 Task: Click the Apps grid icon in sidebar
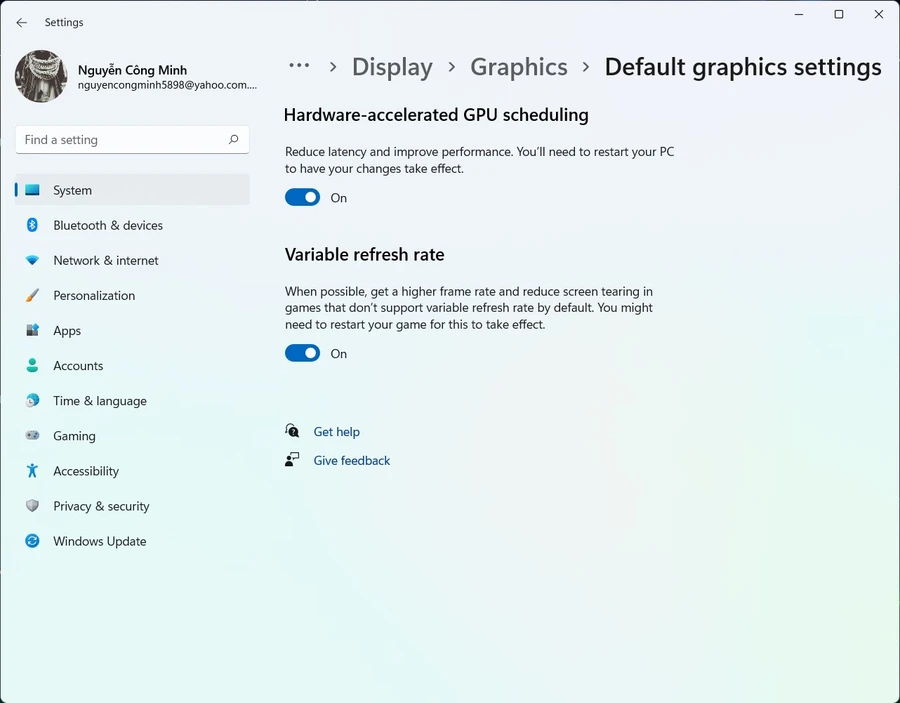point(32,330)
